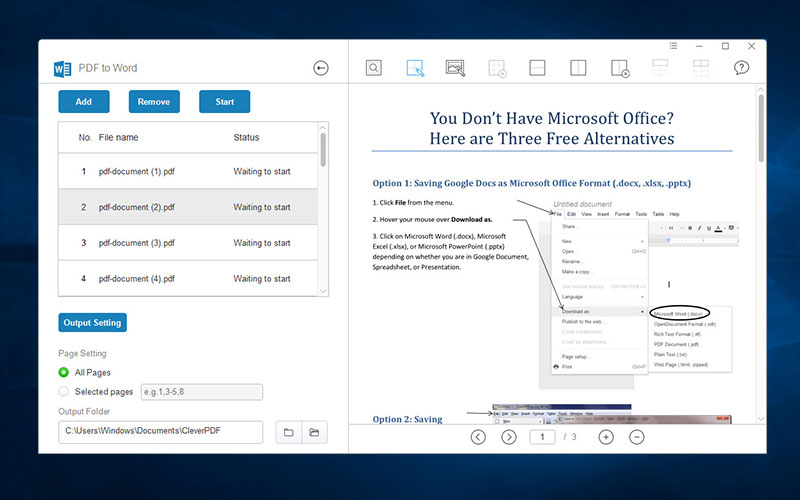
Task: Click the current page number field
Action: coord(542,437)
